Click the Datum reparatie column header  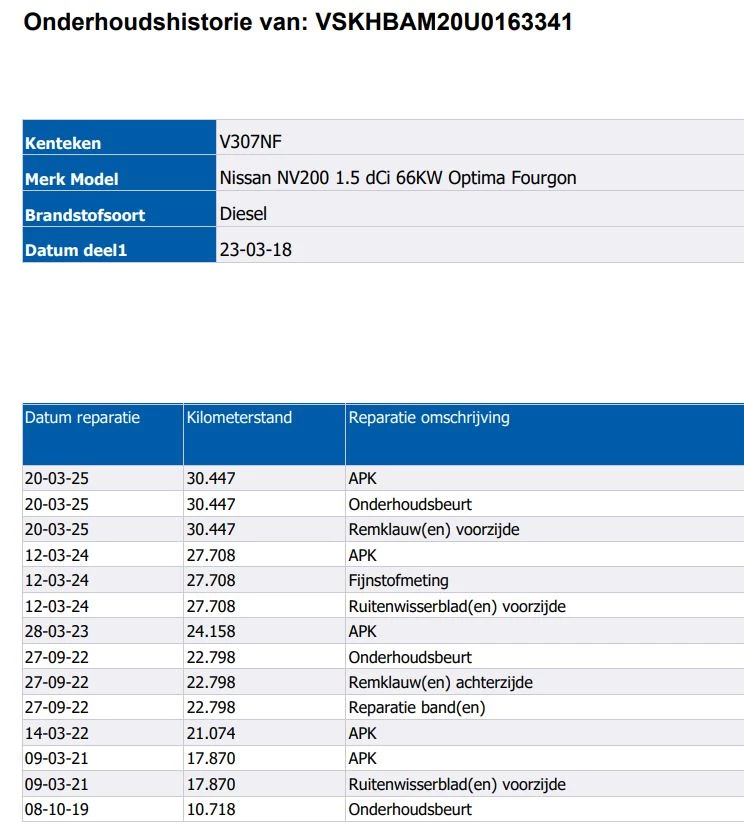[x=83, y=418]
